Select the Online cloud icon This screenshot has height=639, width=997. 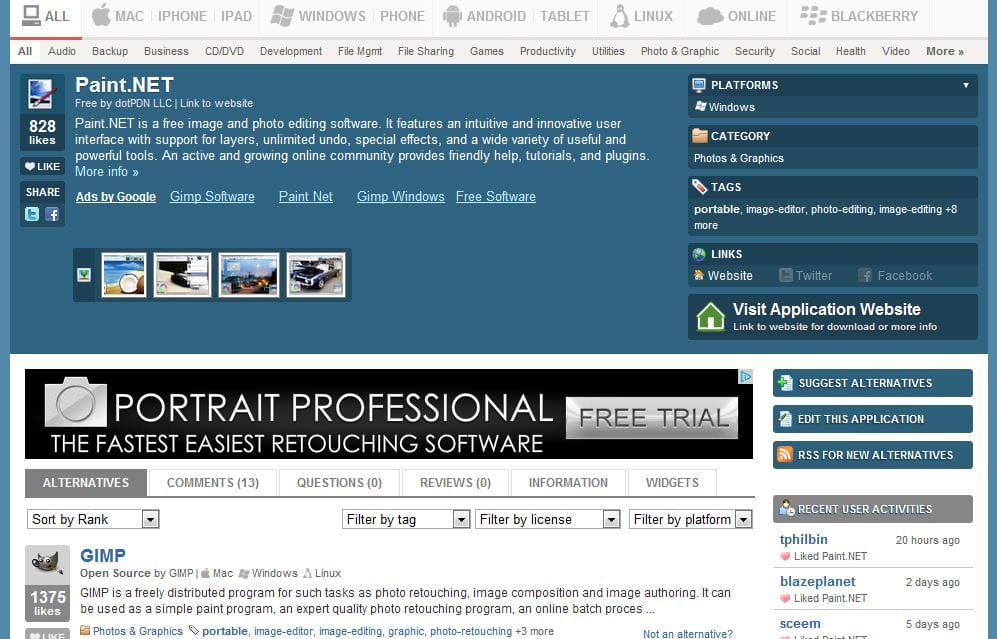[710, 16]
